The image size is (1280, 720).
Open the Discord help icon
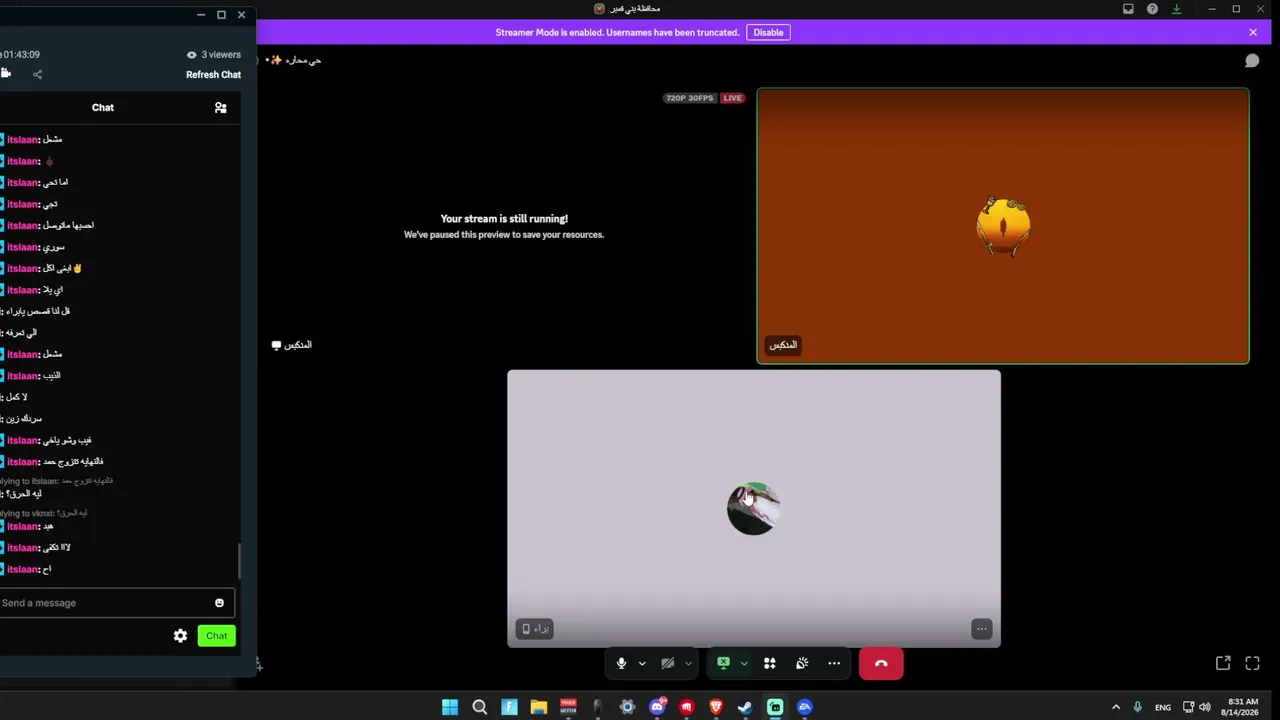tap(1152, 9)
